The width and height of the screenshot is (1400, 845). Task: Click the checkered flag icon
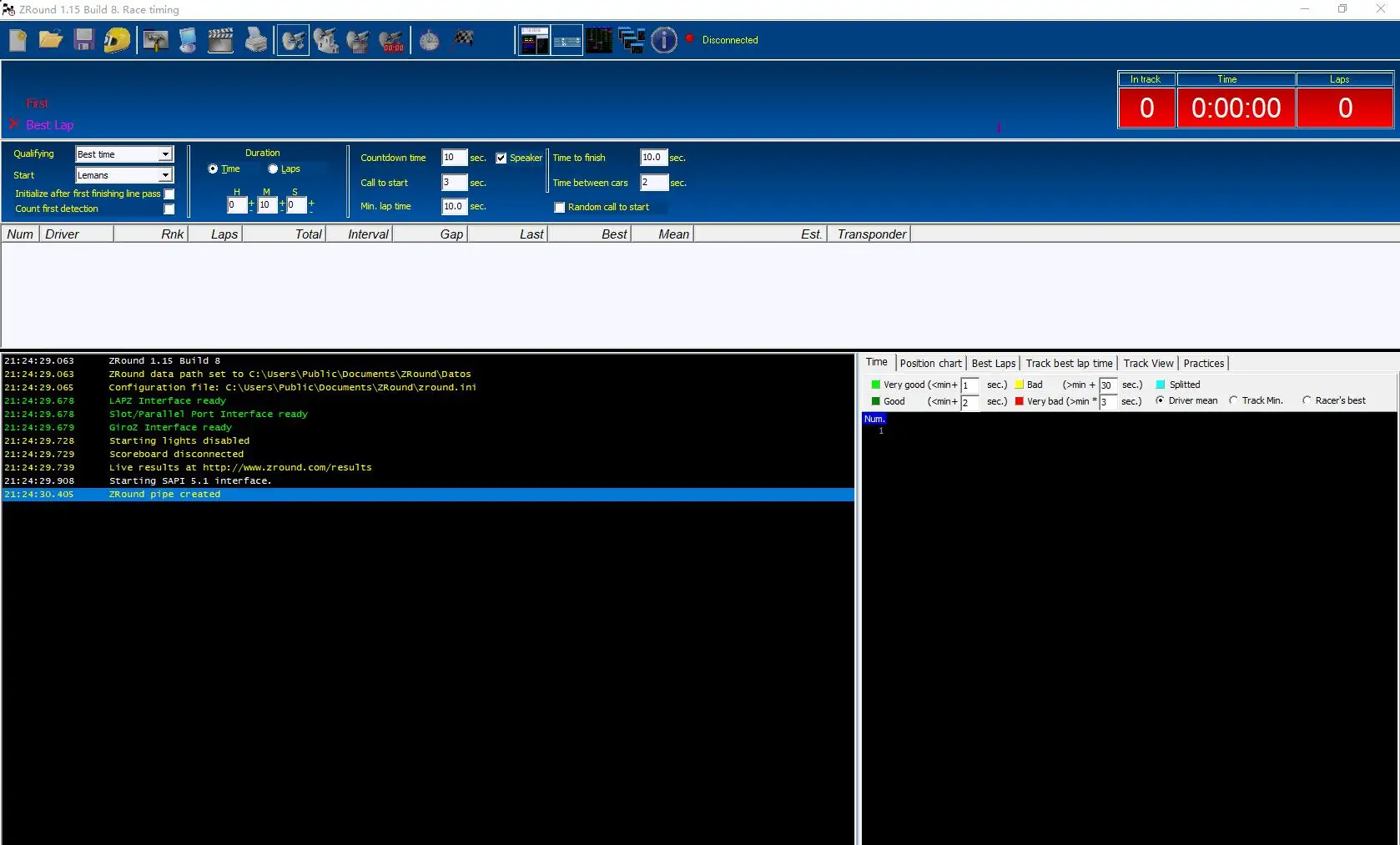coord(464,38)
